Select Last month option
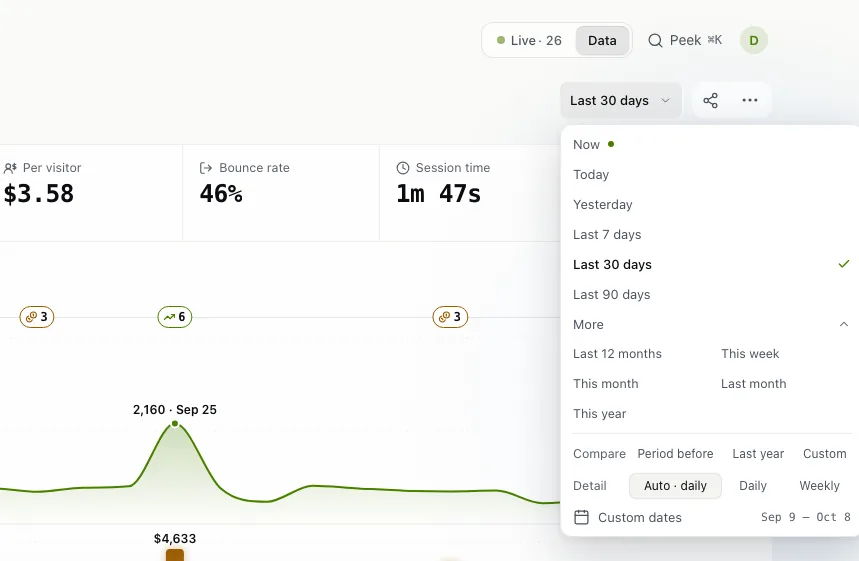This screenshot has width=859, height=561. coord(753,384)
